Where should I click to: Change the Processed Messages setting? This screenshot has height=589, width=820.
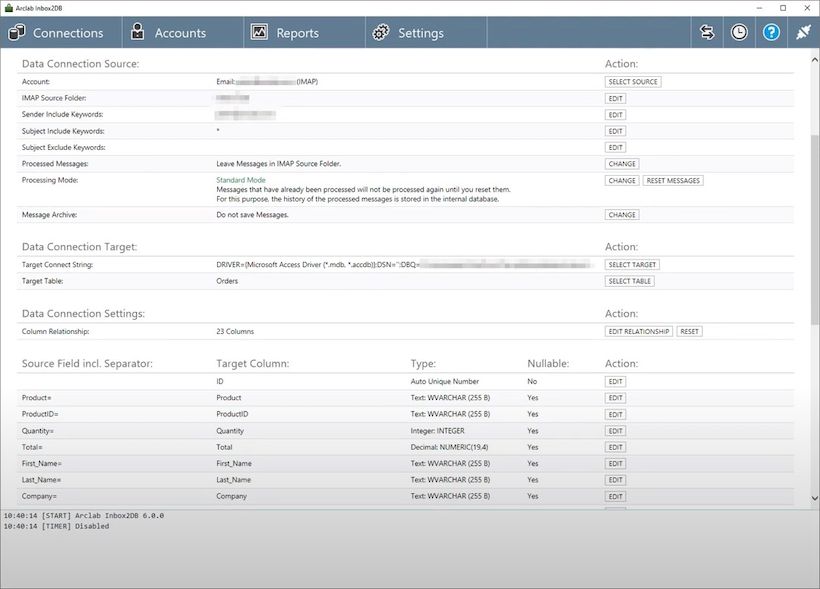tap(621, 164)
